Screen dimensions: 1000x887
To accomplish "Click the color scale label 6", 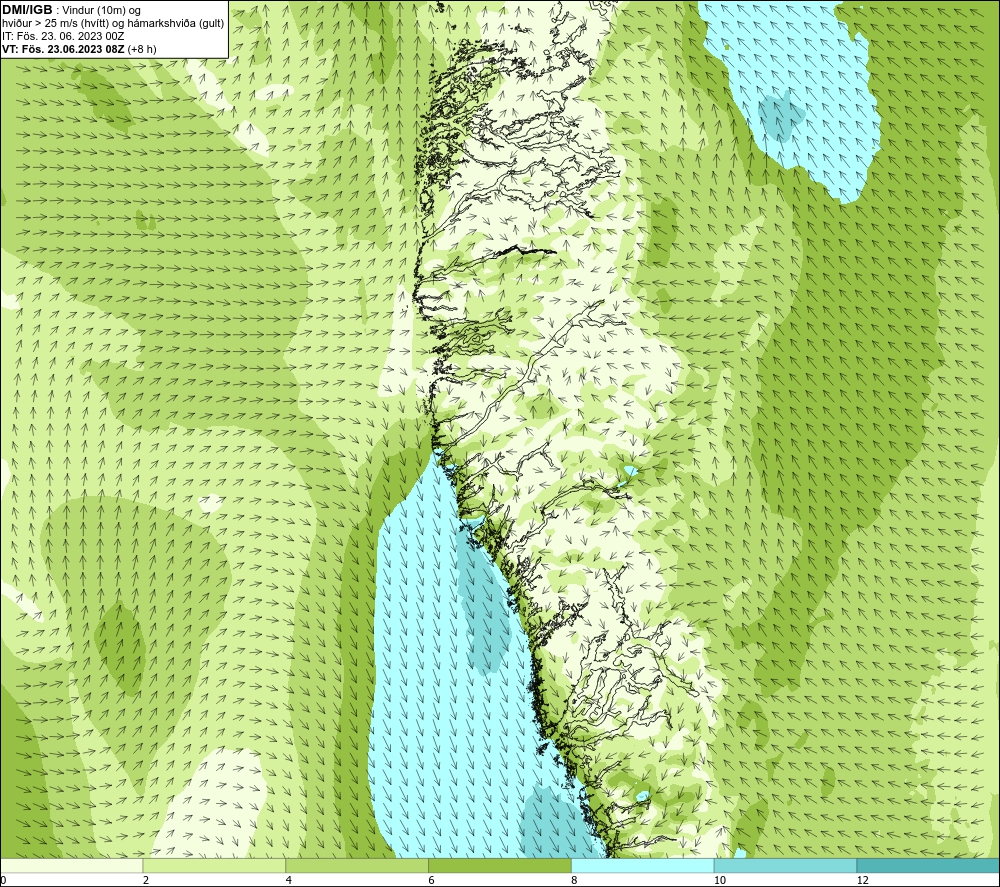I will [x=432, y=880].
